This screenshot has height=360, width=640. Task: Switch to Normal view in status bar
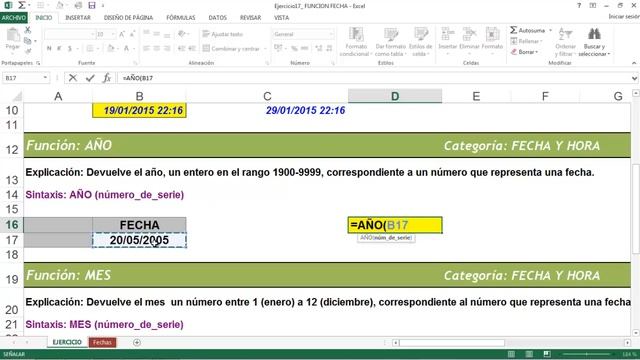click(511, 354)
